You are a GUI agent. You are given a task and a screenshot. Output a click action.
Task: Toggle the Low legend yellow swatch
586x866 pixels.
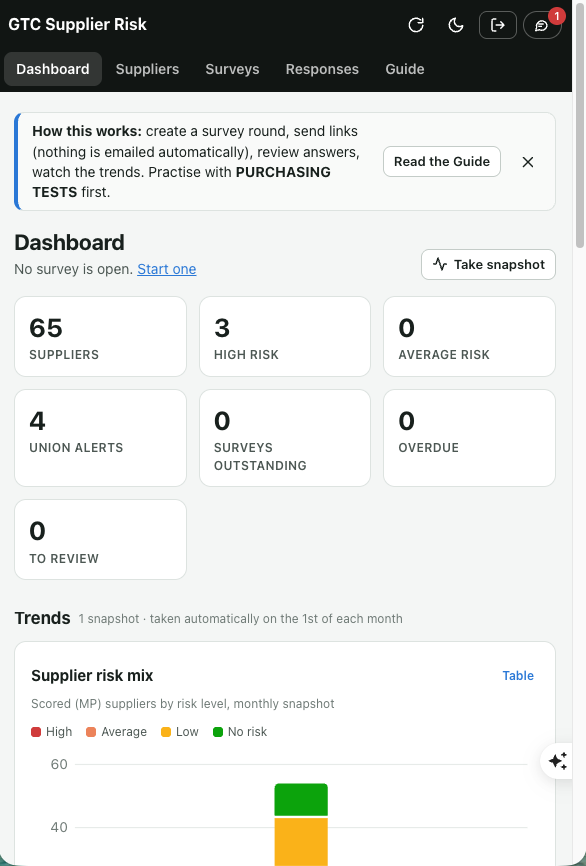pos(166,732)
